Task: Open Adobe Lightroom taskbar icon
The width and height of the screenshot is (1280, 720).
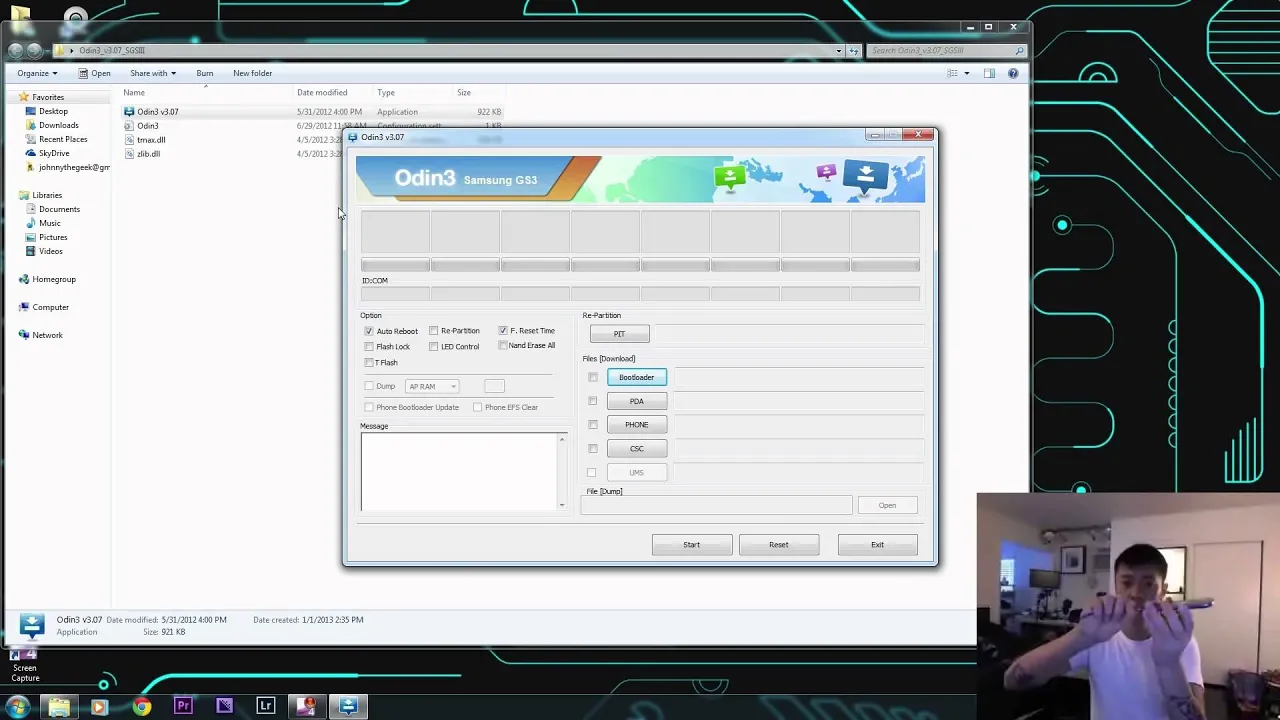Action: click(x=265, y=706)
